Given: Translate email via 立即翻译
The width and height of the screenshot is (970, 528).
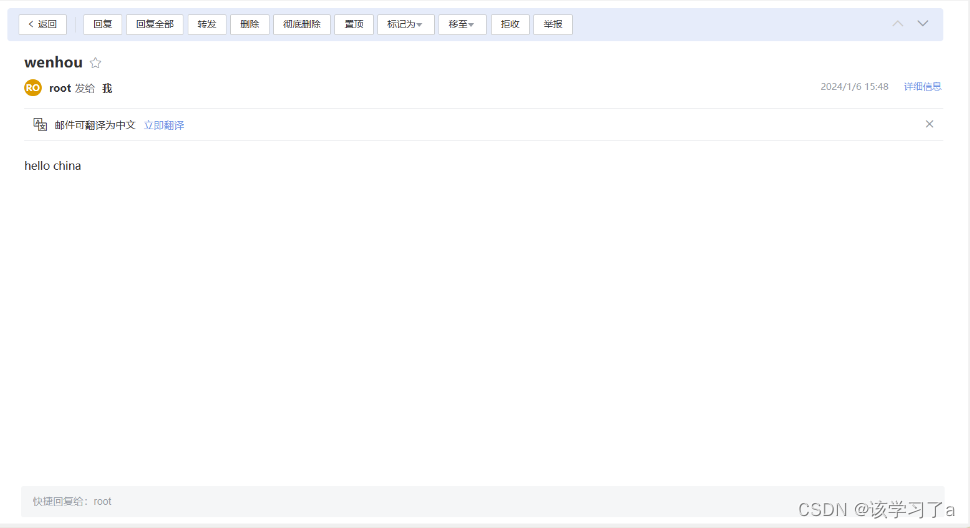Looking at the screenshot, I should (164, 125).
